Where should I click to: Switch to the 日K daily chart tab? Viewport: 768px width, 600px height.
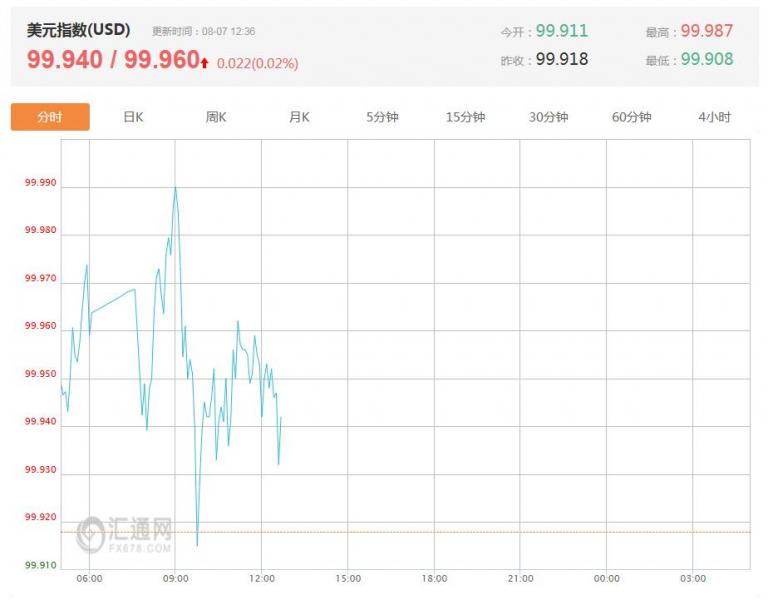(133, 117)
